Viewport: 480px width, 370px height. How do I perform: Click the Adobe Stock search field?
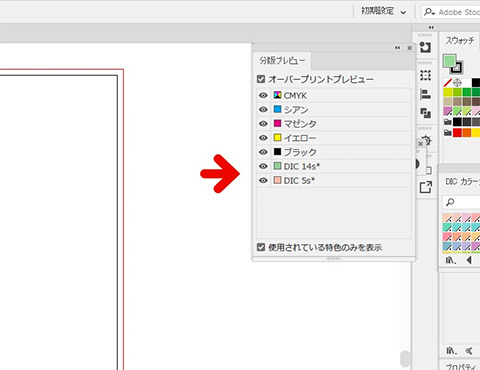[451, 12]
